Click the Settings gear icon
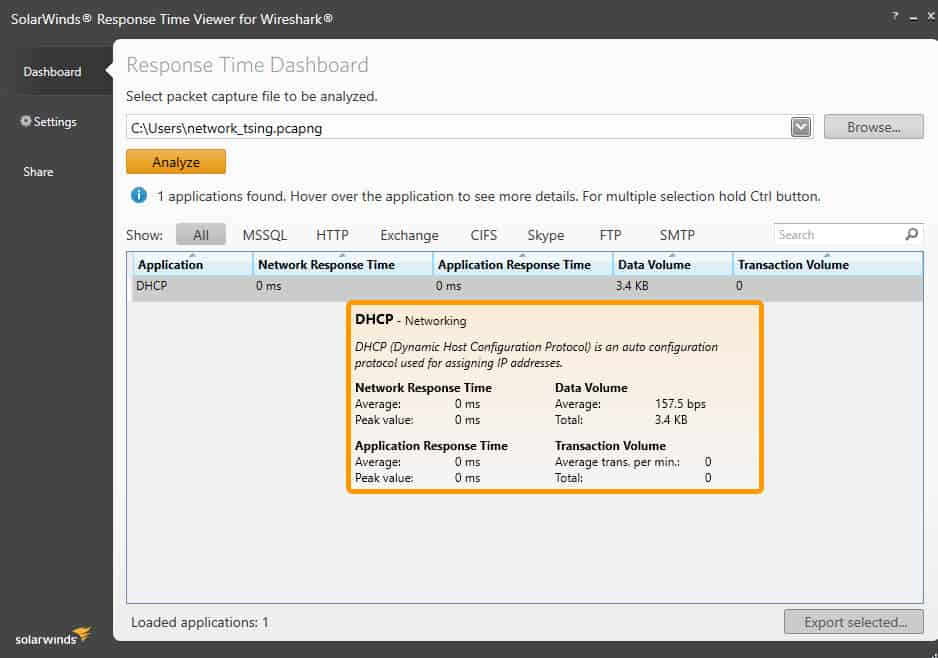This screenshot has height=658, width=938. pos(26,121)
